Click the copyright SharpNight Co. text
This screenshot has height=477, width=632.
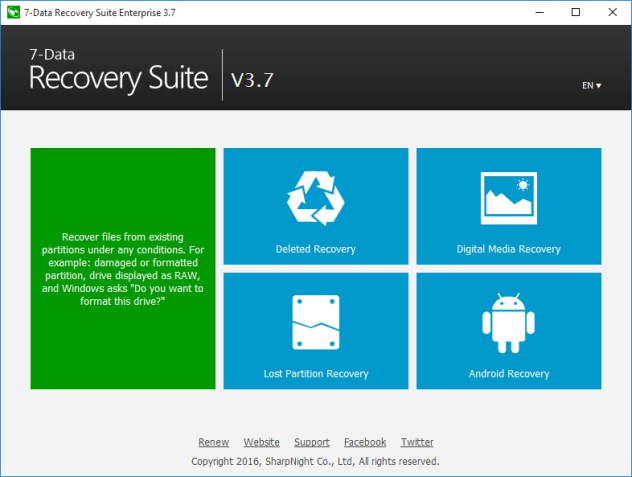(x=315, y=461)
